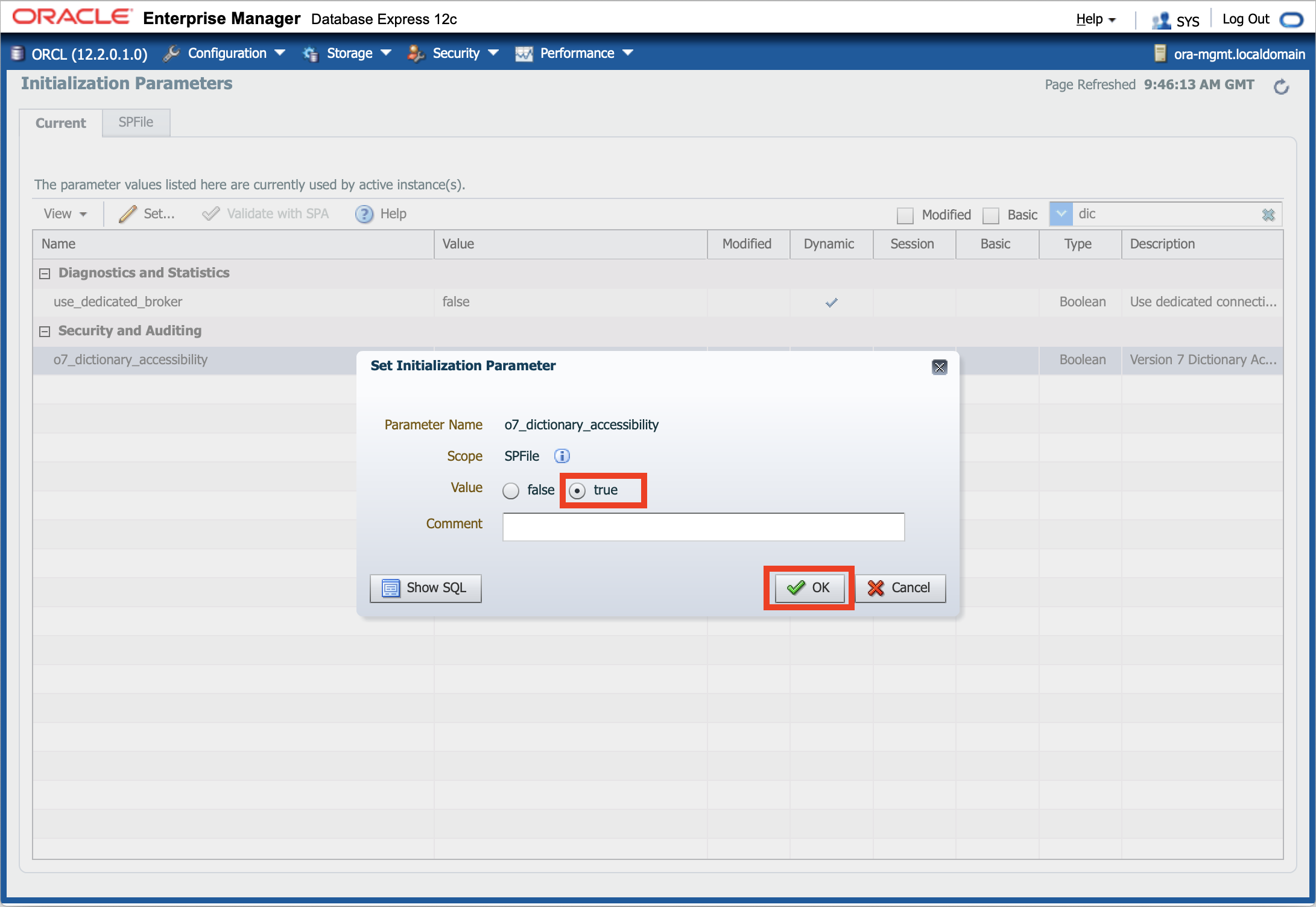Screen dimensions: 1316x907
Task: Click the ora-mgmt.localdomain host icon
Action: (x=1160, y=54)
